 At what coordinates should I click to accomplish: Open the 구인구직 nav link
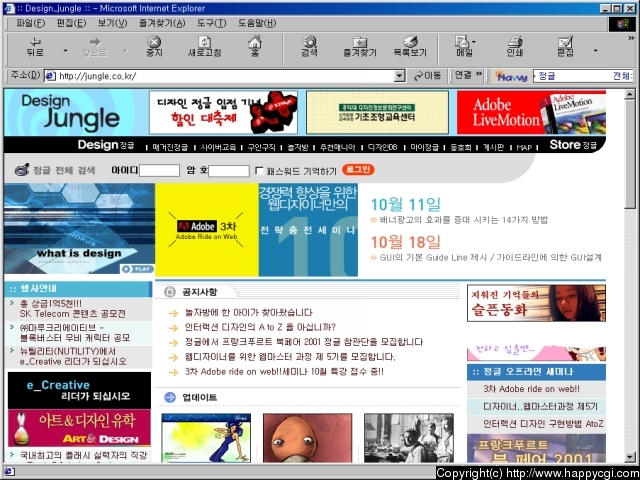click(x=261, y=147)
